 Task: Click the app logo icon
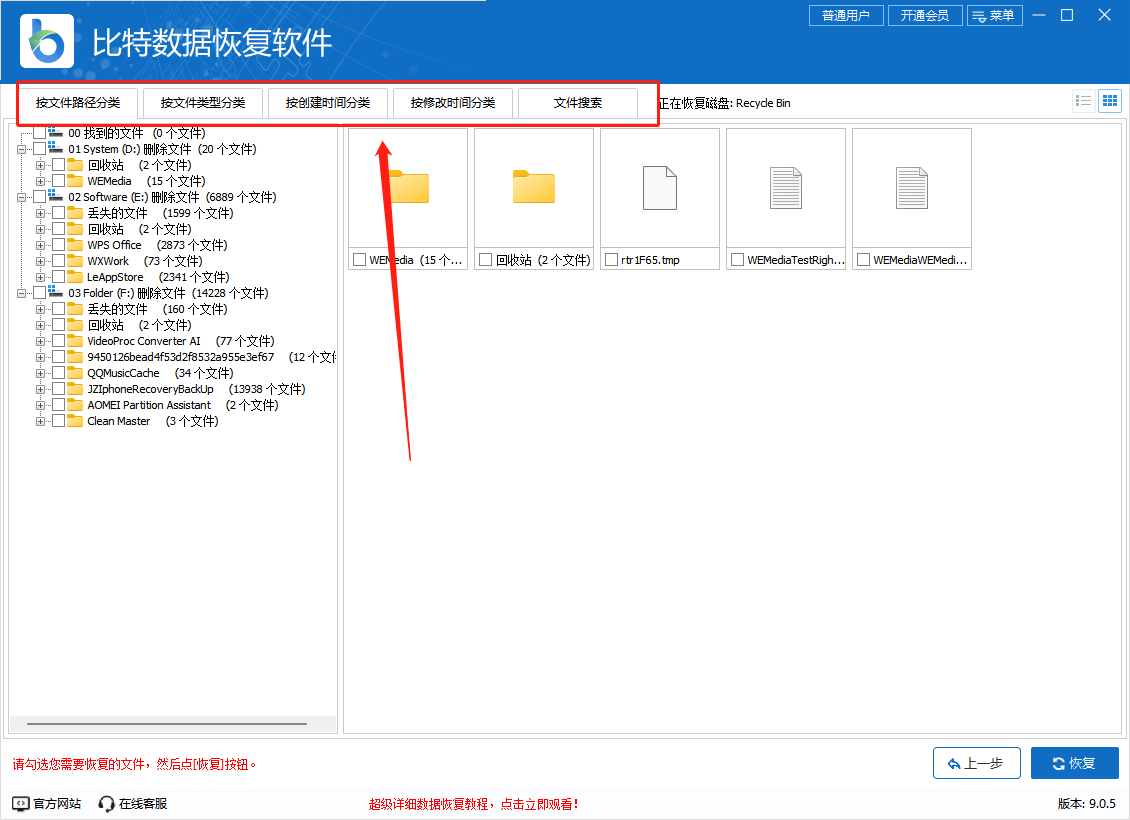click(x=46, y=41)
